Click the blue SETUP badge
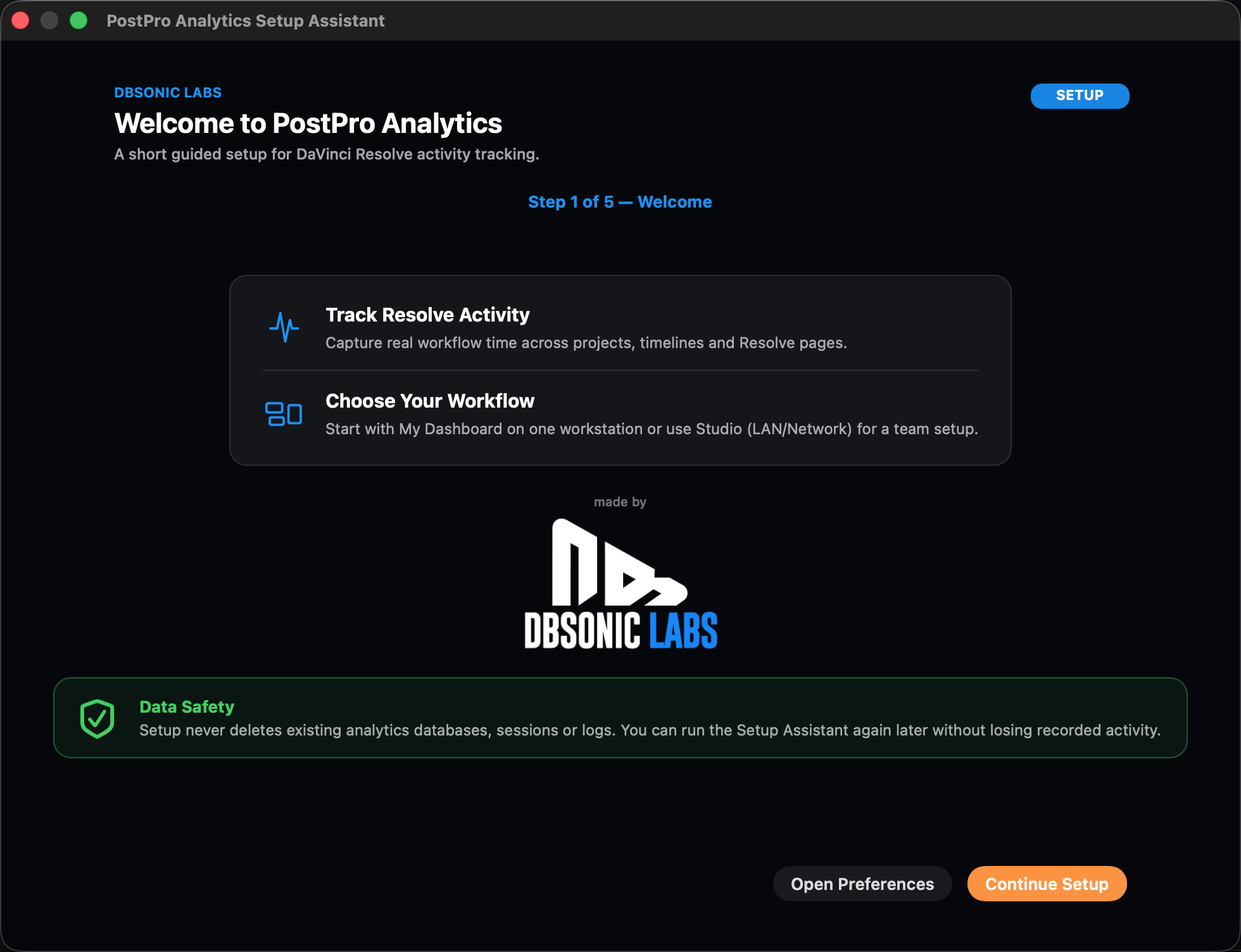1241x952 pixels. coord(1080,96)
